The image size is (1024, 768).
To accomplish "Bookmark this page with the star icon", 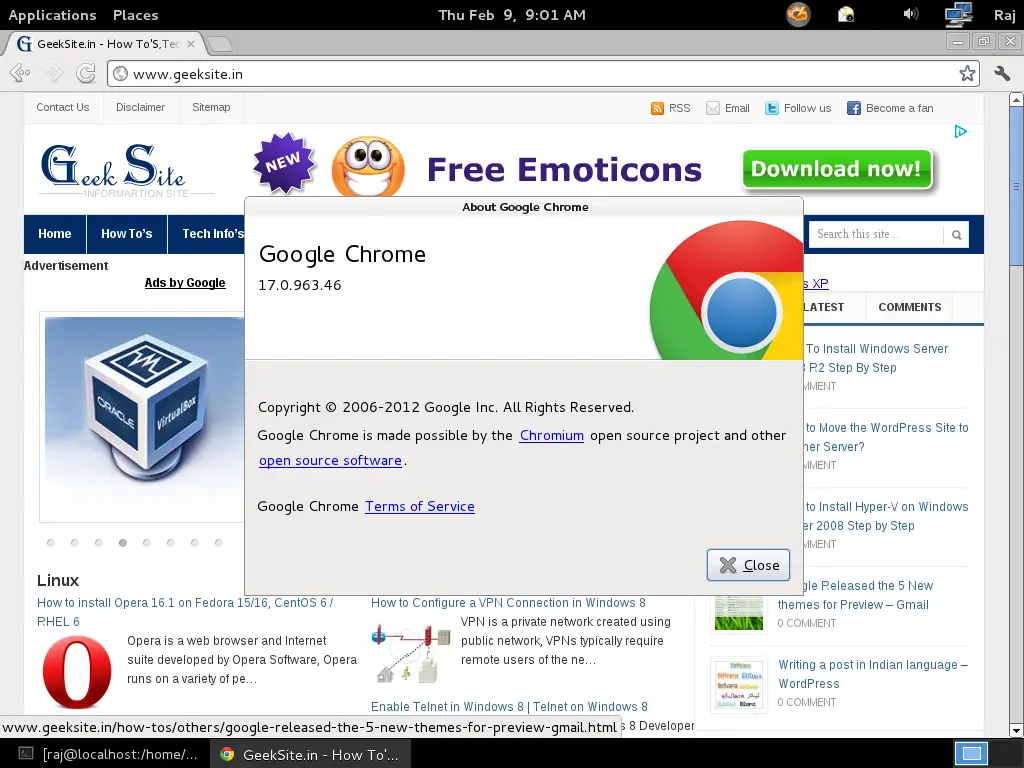I will [x=967, y=74].
